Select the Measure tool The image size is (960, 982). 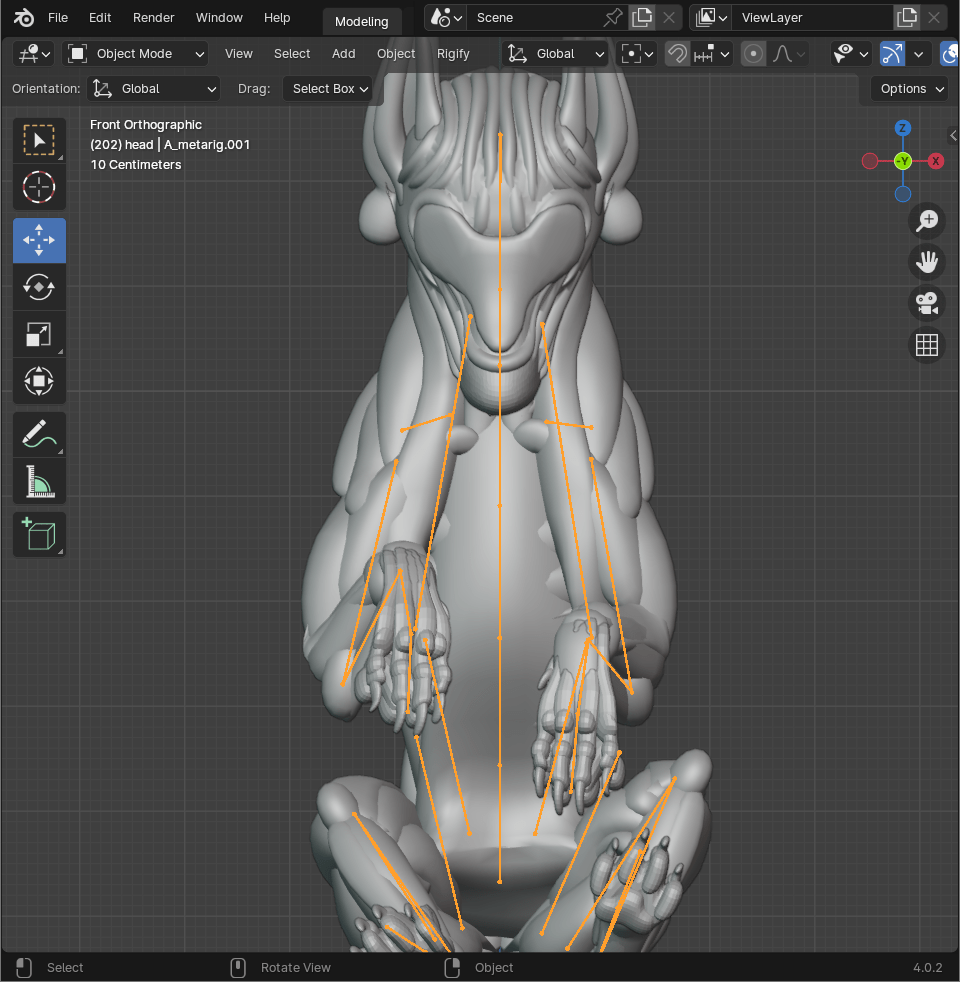pyautogui.click(x=39, y=482)
